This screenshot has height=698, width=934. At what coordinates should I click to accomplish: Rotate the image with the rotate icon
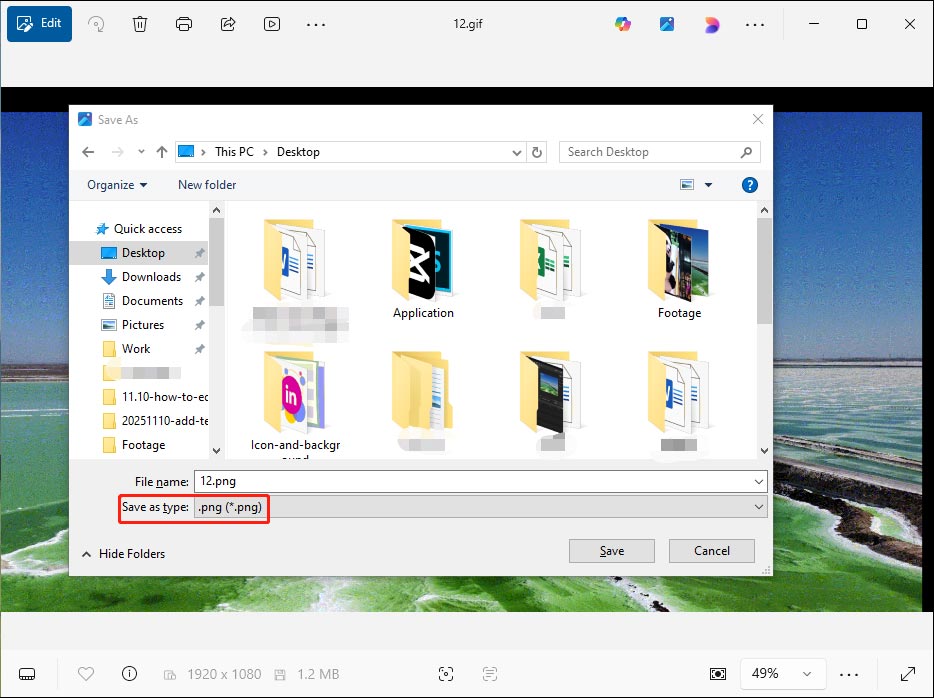(x=96, y=23)
